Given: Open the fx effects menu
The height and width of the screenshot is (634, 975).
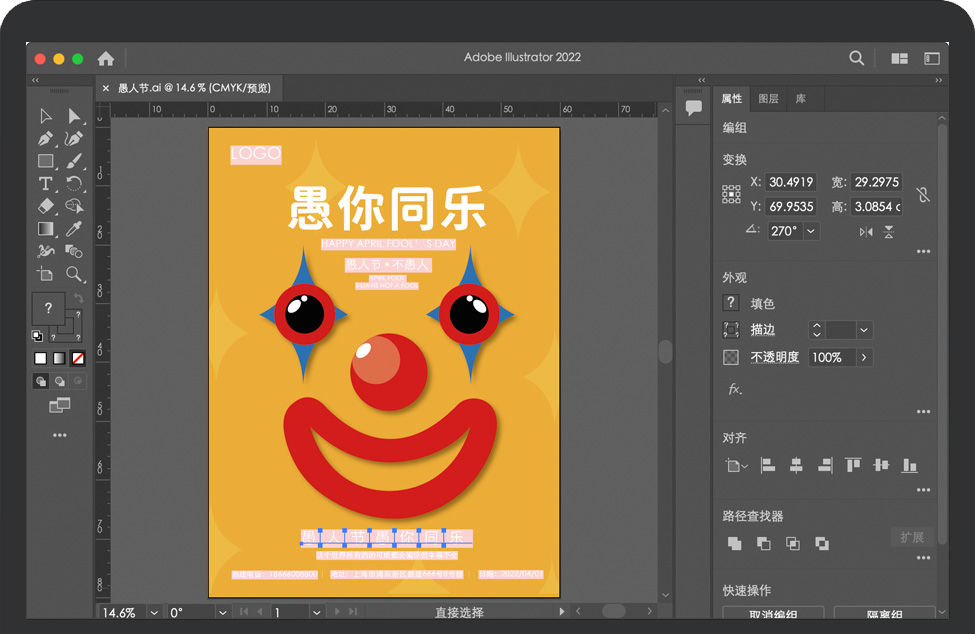Looking at the screenshot, I should click(734, 389).
